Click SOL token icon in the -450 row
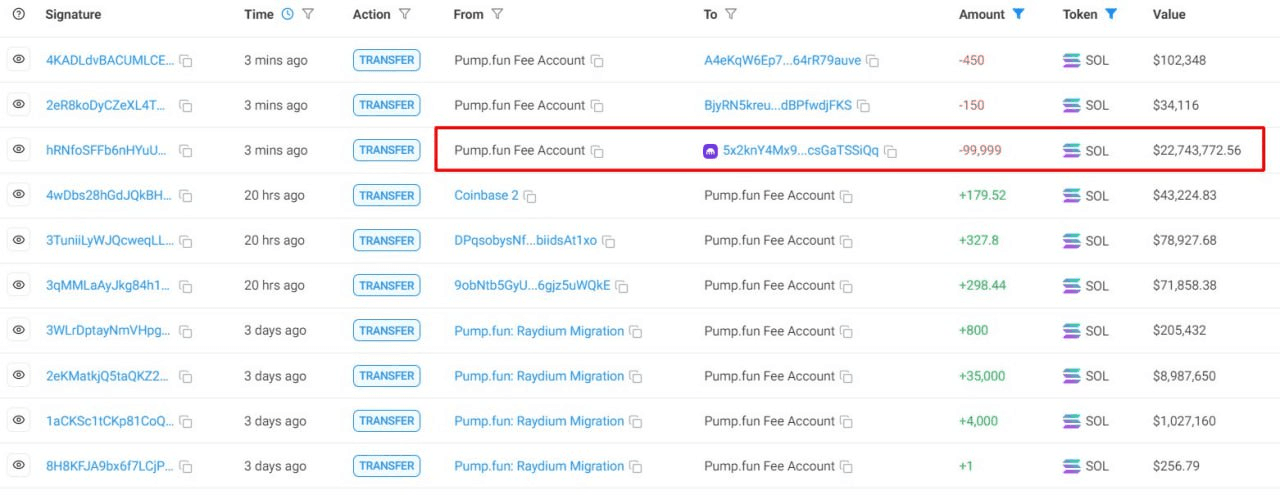Screen dimensions: 1280x495 (1071, 60)
